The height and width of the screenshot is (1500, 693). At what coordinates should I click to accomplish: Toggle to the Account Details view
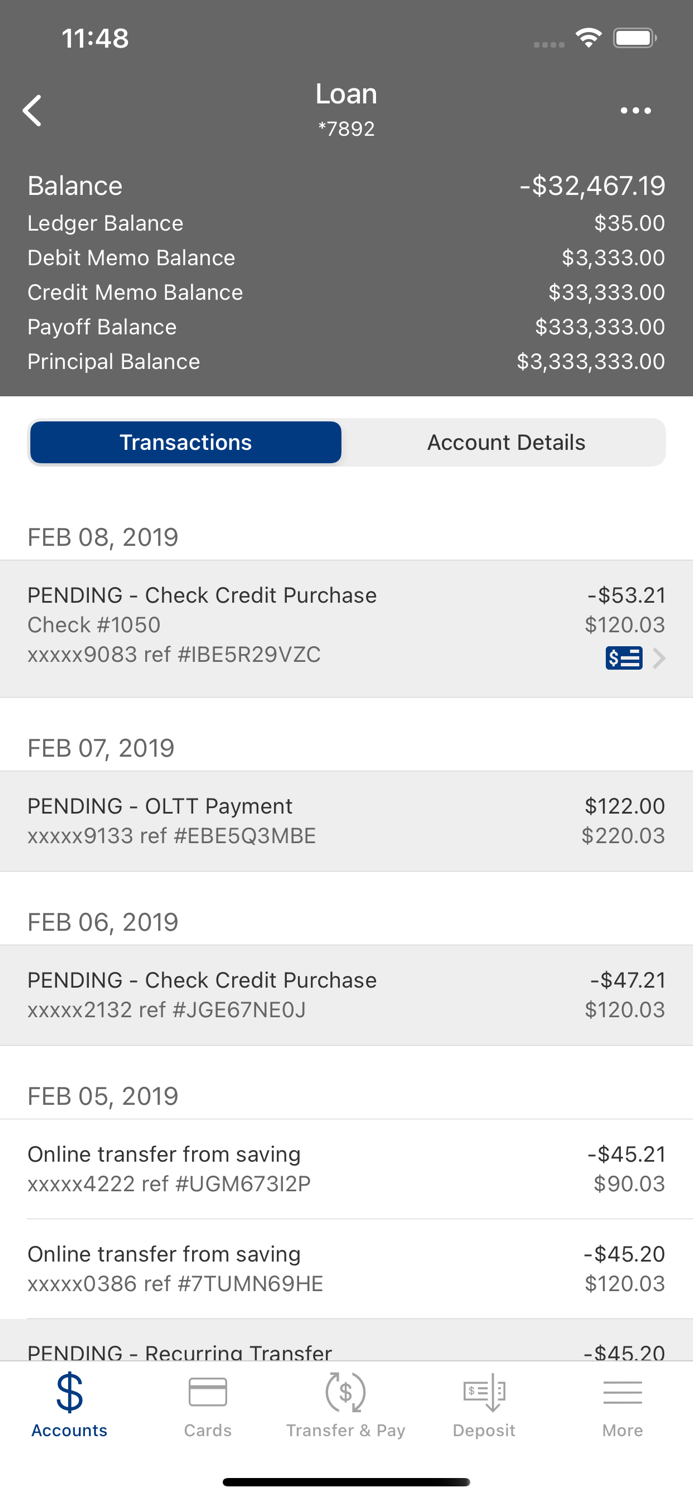[x=506, y=442]
